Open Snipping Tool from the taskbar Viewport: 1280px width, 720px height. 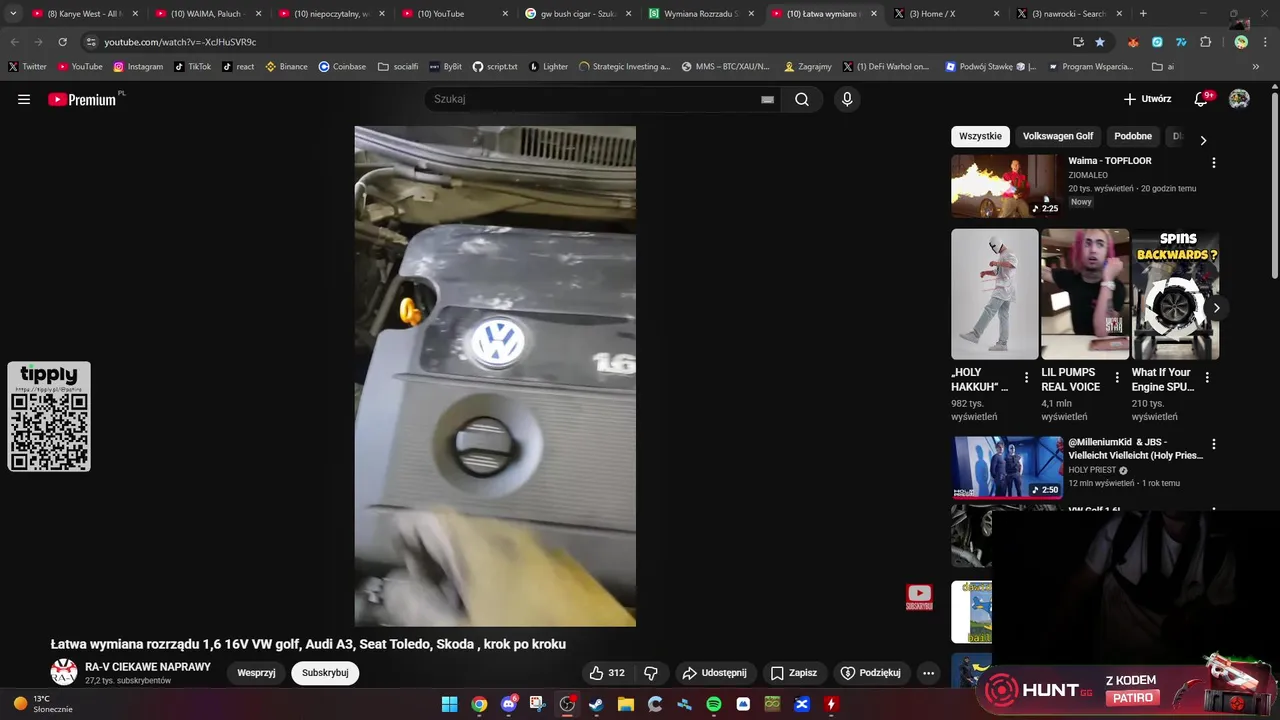point(537,704)
